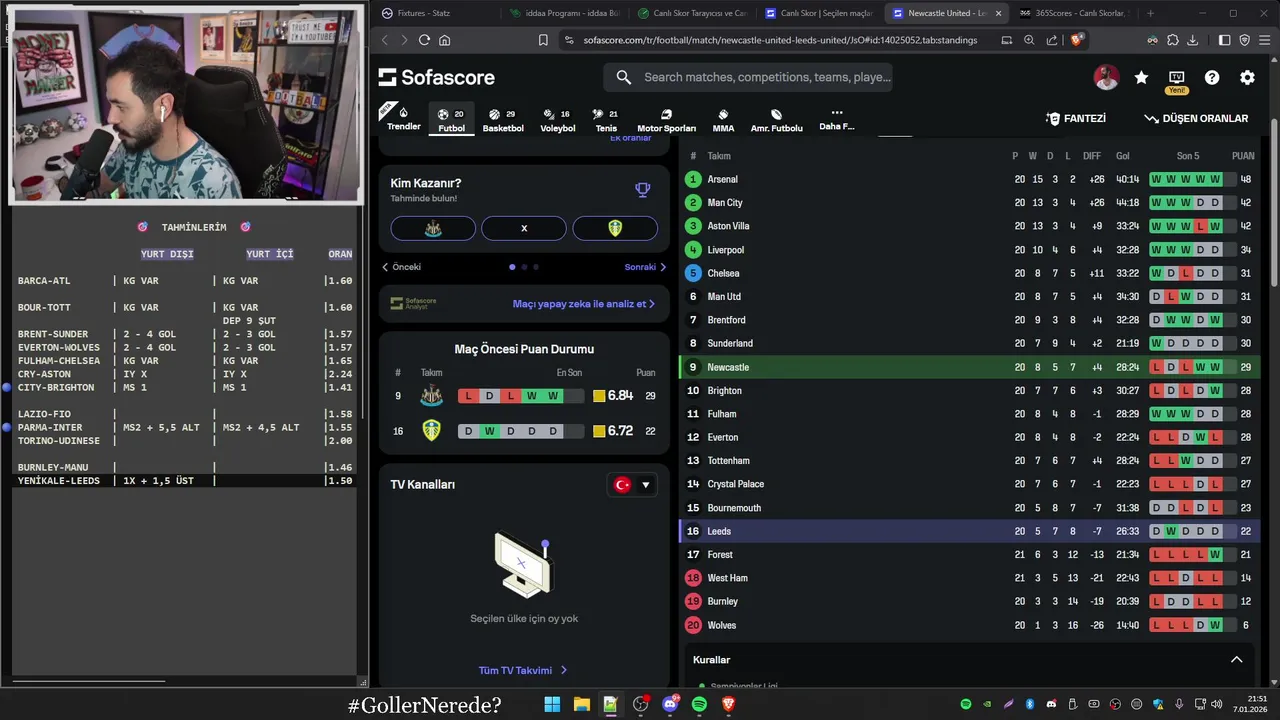Open Brave browser taskbar icon
1280x720 pixels.
(x=729, y=704)
